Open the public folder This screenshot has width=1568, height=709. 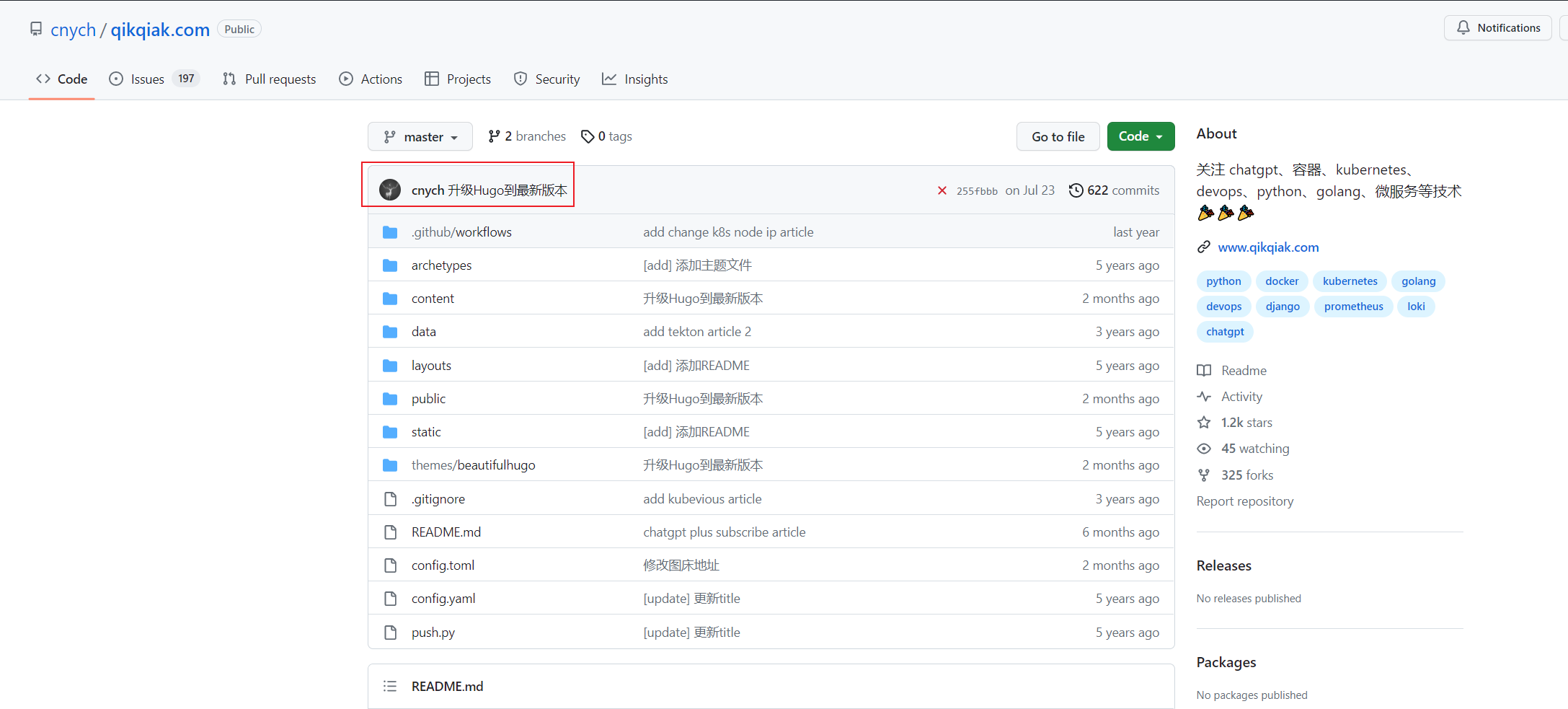pos(428,399)
